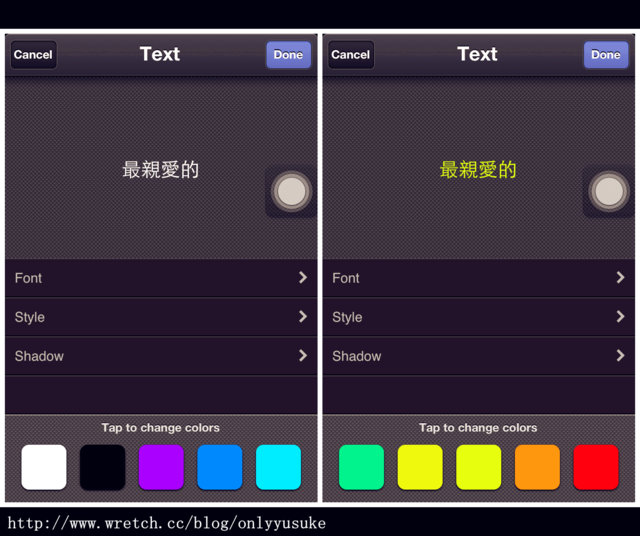The image size is (640, 536).
Task: Tap the AssistiveTouch button on the left screen
Action: pyautogui.click(x=291, y=191)
